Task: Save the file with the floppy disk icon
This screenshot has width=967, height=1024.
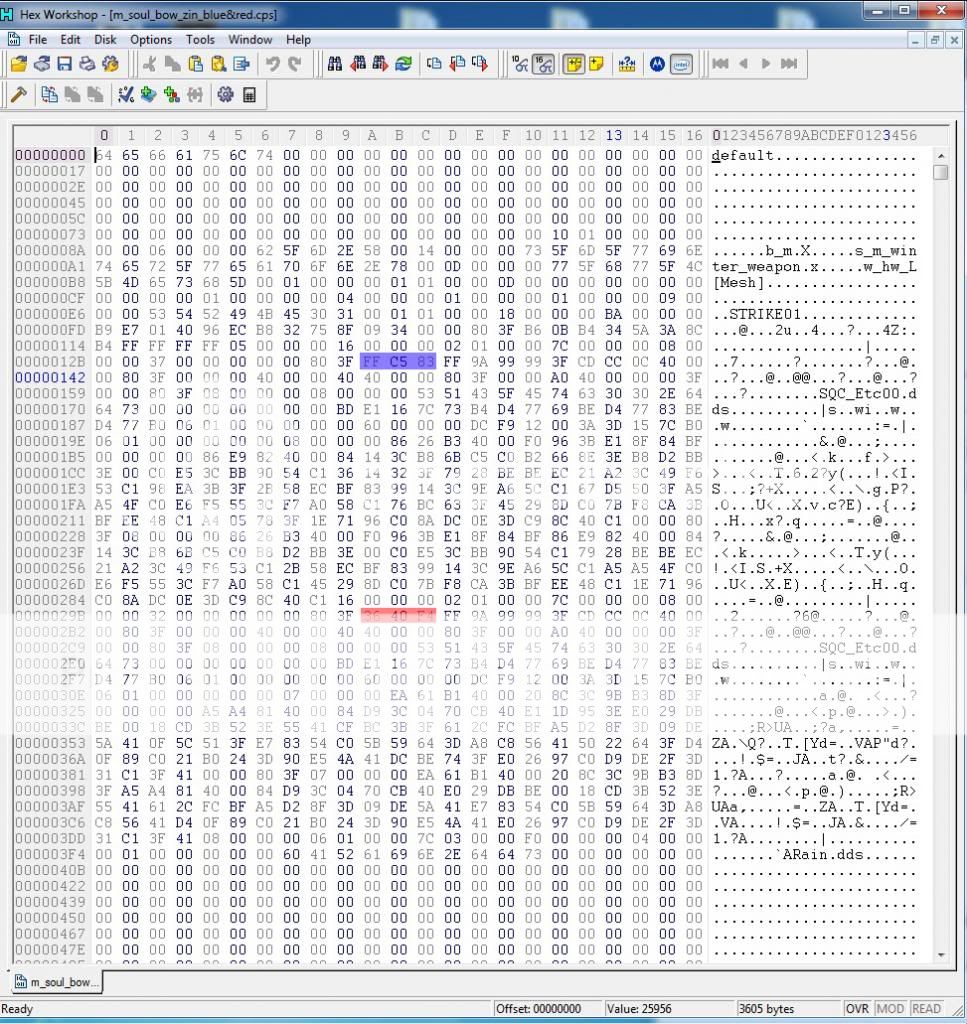Action: [64, 64]
